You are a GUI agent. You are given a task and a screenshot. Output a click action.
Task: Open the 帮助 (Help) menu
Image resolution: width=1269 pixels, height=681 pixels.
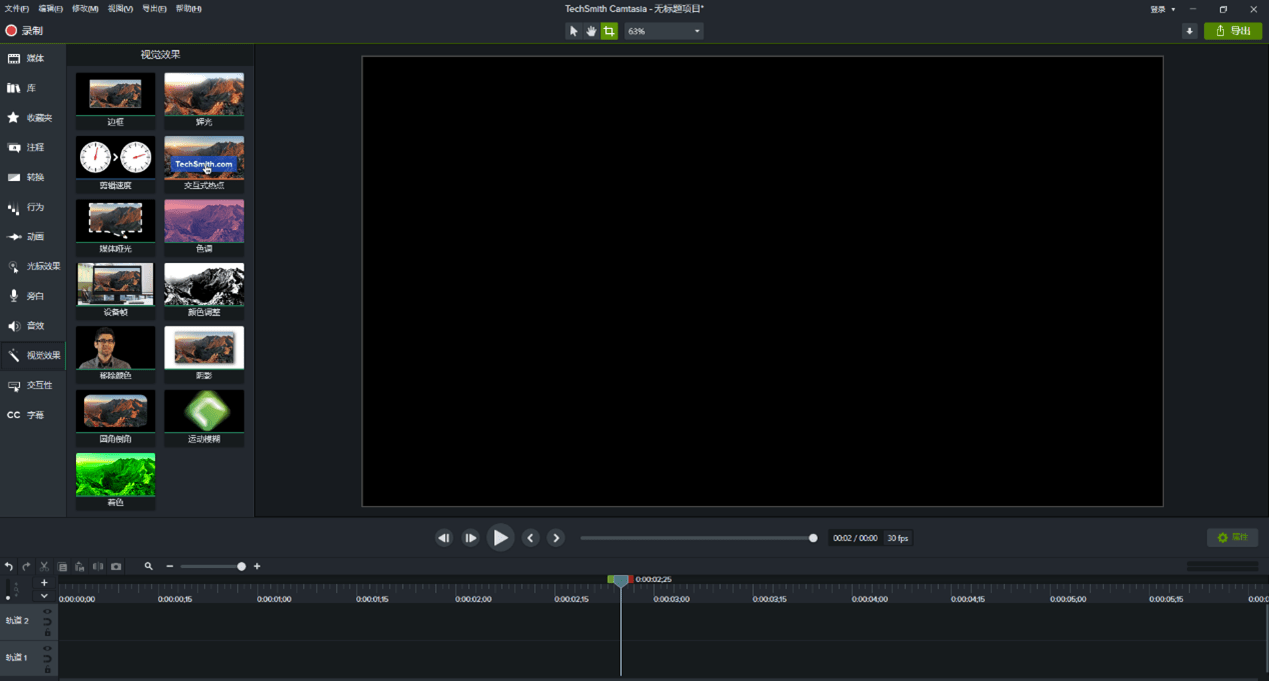tap(188, 8)
